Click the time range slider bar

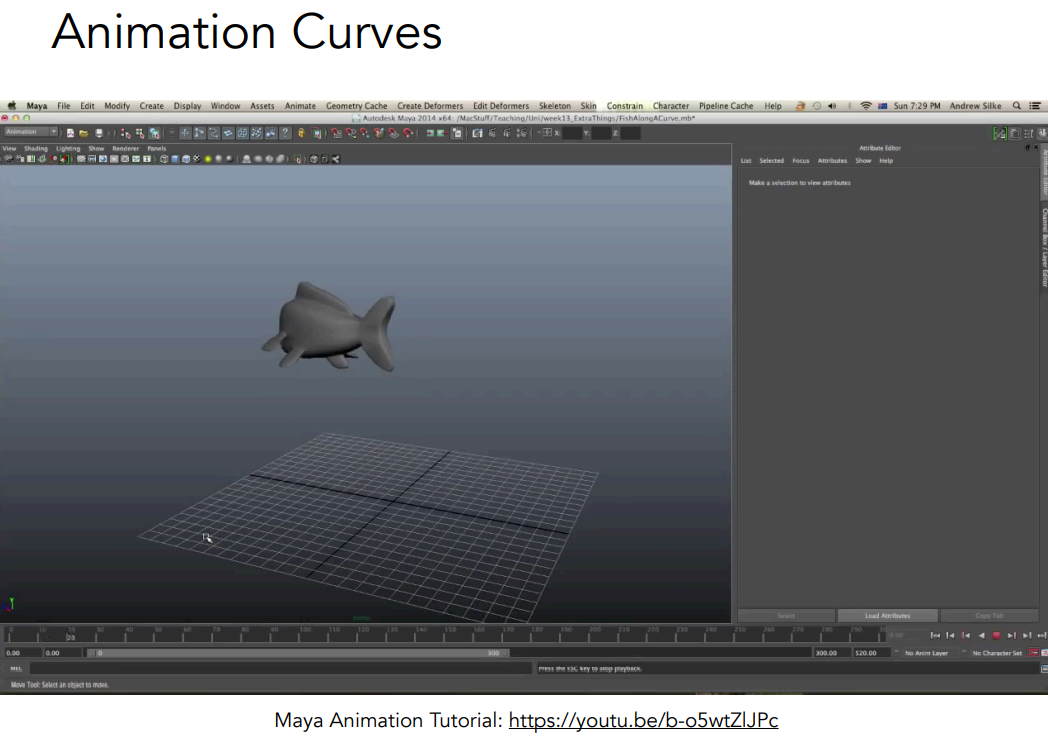300,653
